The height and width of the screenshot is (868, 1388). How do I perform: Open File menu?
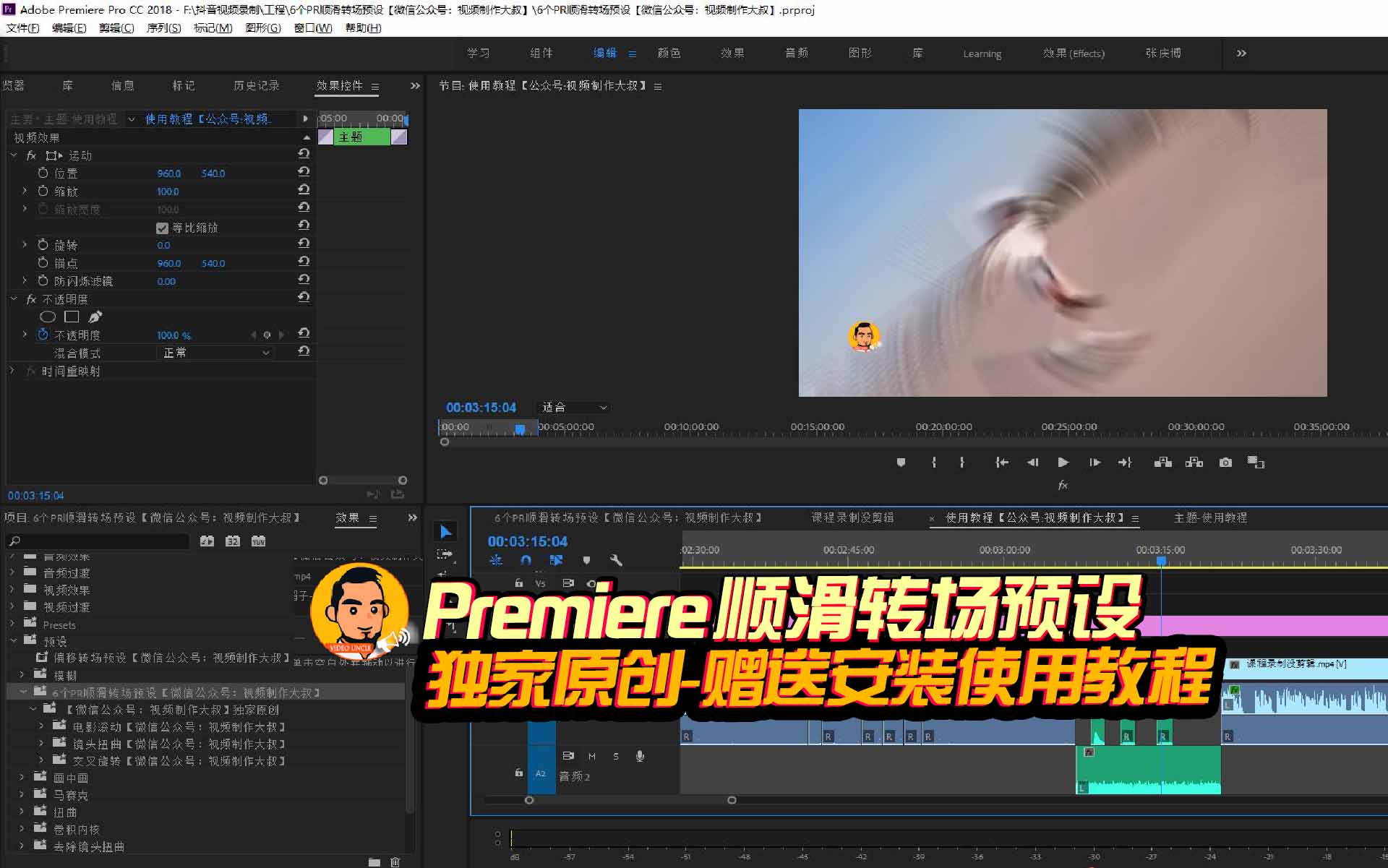(x=22, y=28)
